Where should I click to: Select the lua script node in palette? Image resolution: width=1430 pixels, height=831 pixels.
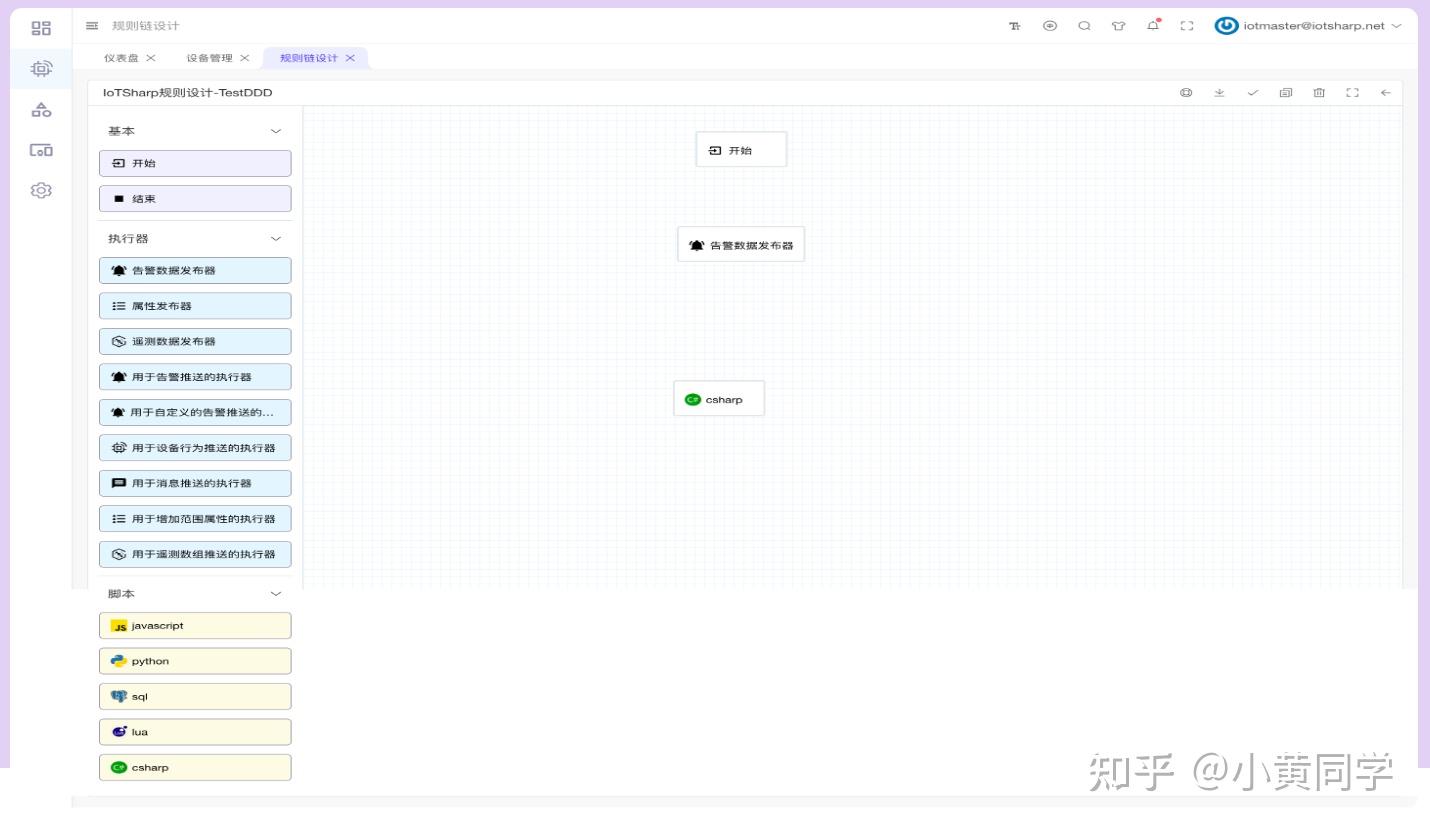point(195,732)
